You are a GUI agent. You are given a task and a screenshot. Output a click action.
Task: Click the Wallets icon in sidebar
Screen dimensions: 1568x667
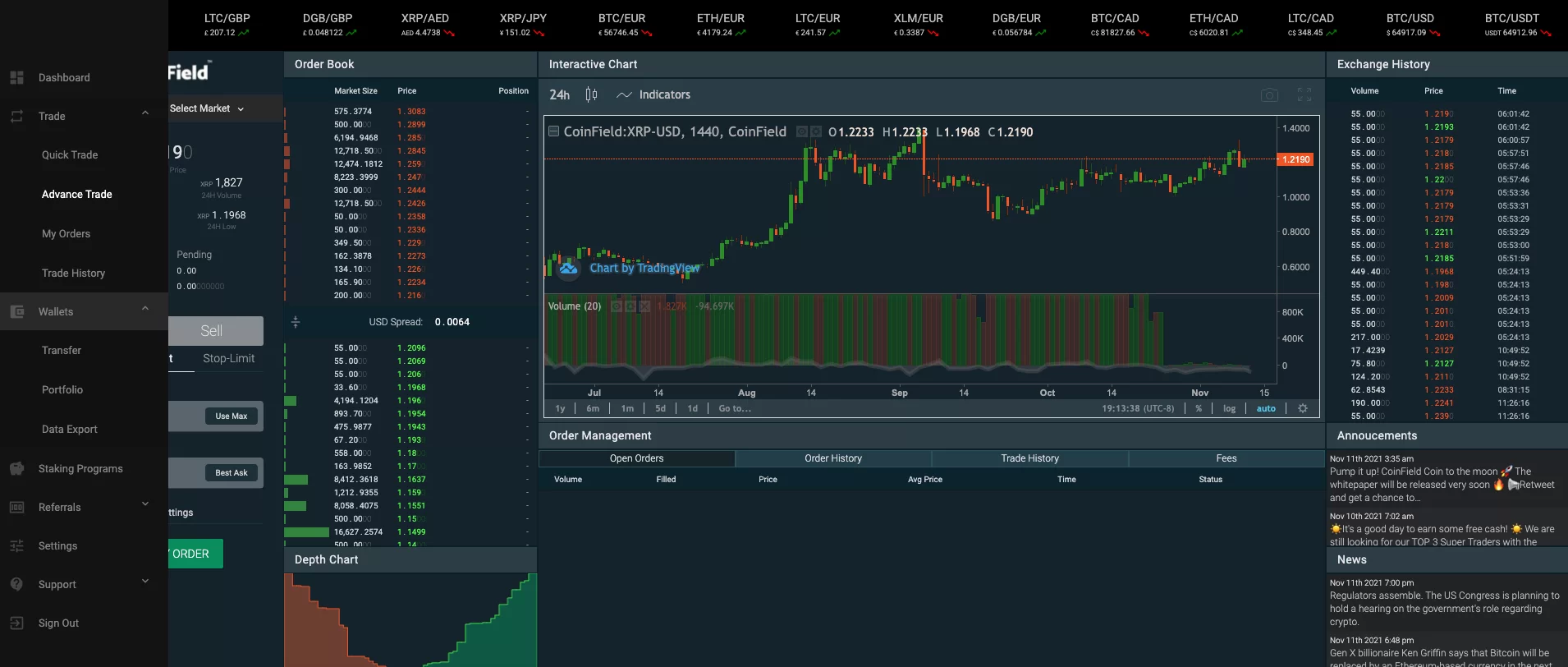(x=16, y=311)
